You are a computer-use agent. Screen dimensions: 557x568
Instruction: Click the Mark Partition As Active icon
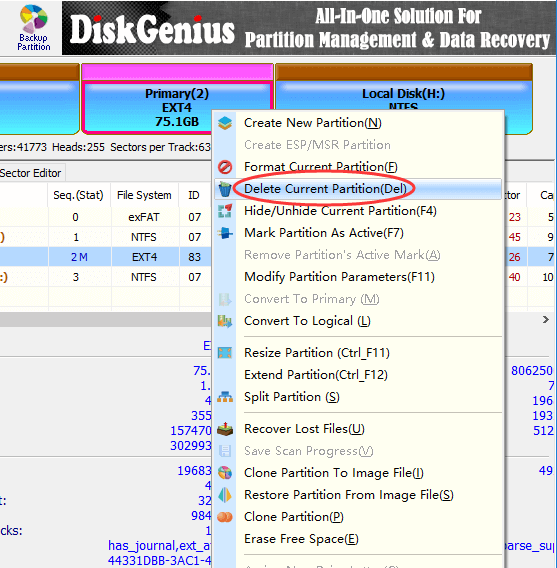pos(225,233)
